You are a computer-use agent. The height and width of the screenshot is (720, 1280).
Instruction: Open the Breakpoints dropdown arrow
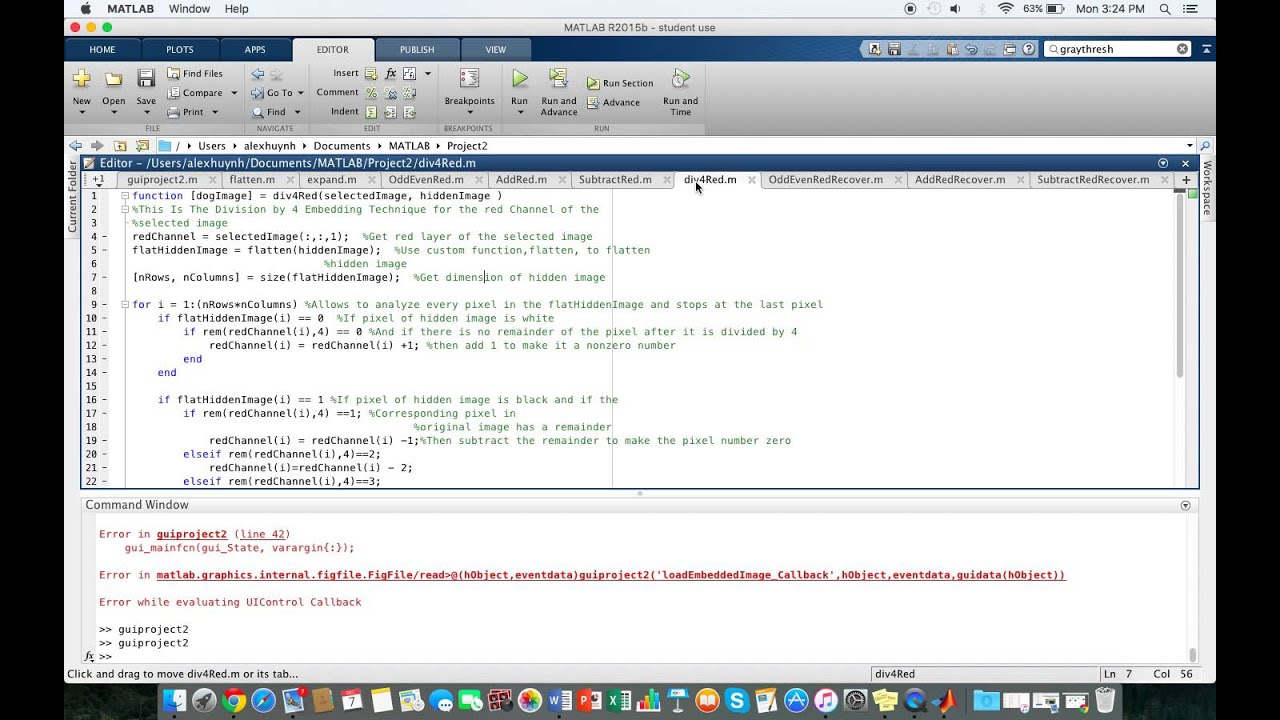tap(469, 112)
